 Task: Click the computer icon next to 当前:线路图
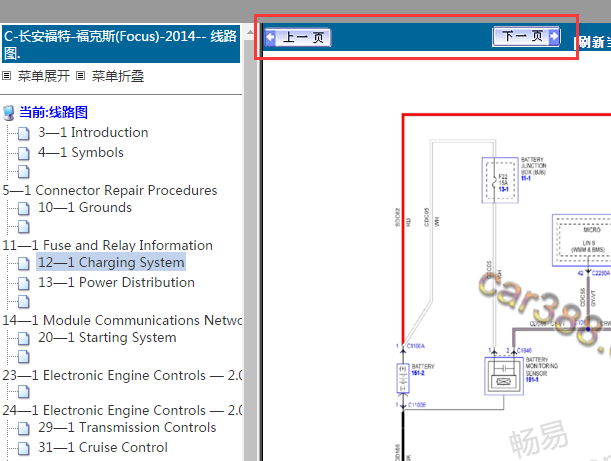pyautogui.click(x=9, y=113)
